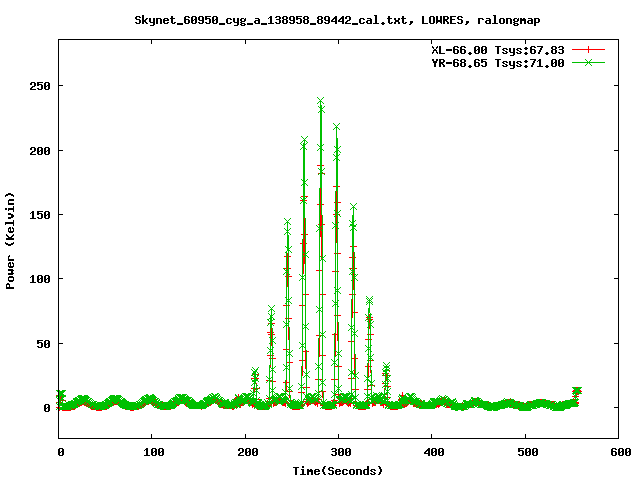Click the last data marker near 555 seconds

[576, 391]
